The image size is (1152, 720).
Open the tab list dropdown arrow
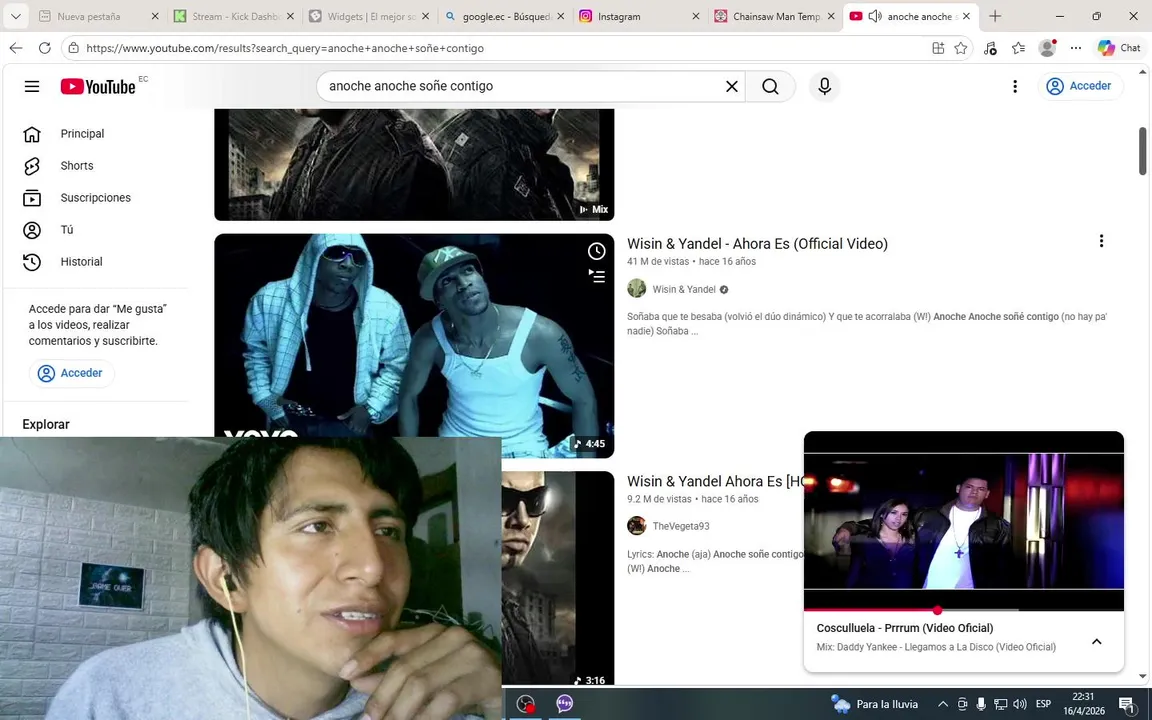point(15,16)
